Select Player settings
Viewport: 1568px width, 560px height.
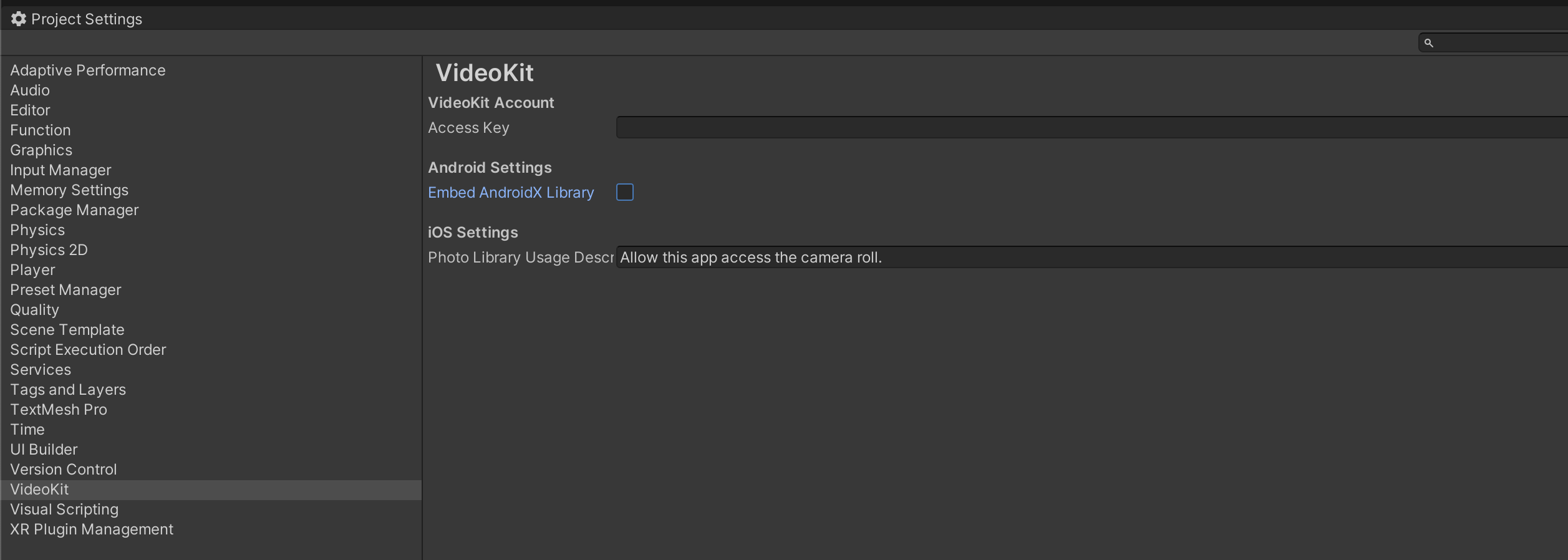tap(32, 270)
